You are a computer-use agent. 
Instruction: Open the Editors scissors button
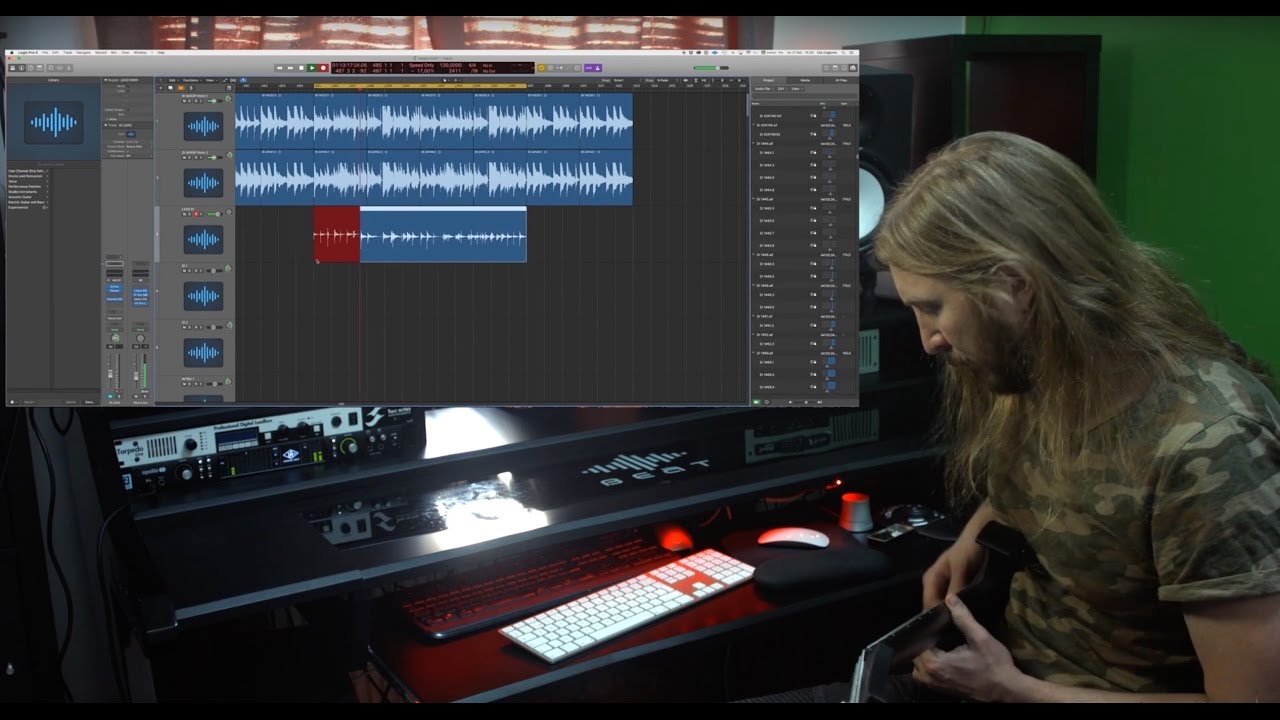pyautogui.click(x=69, y=68)
